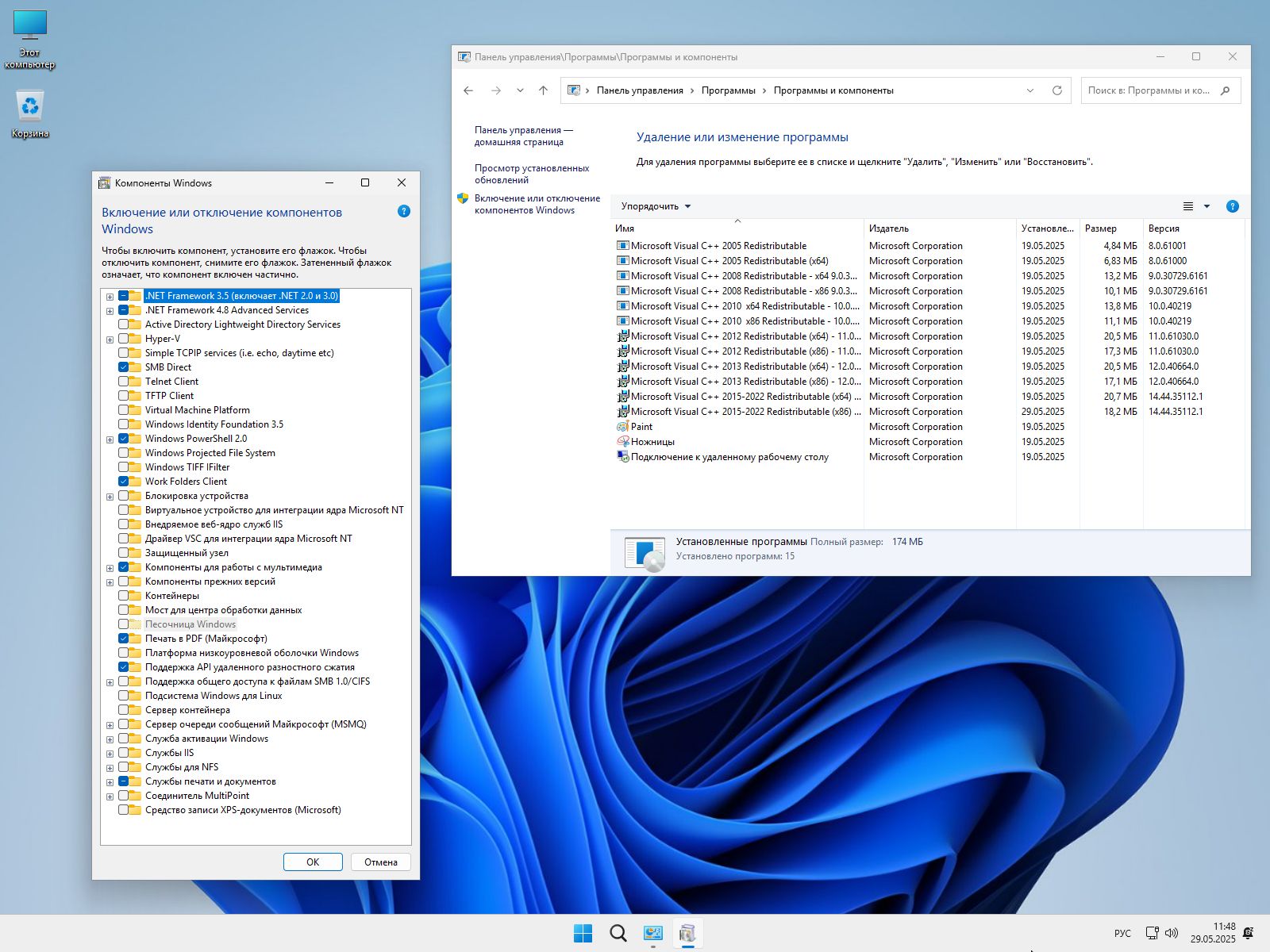Select the Paint program icon

(623, 427)
